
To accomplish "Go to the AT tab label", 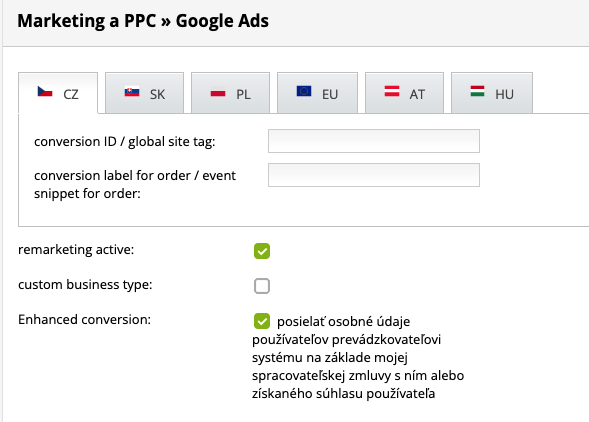I will pyautogui.click(x=417, y=94).
